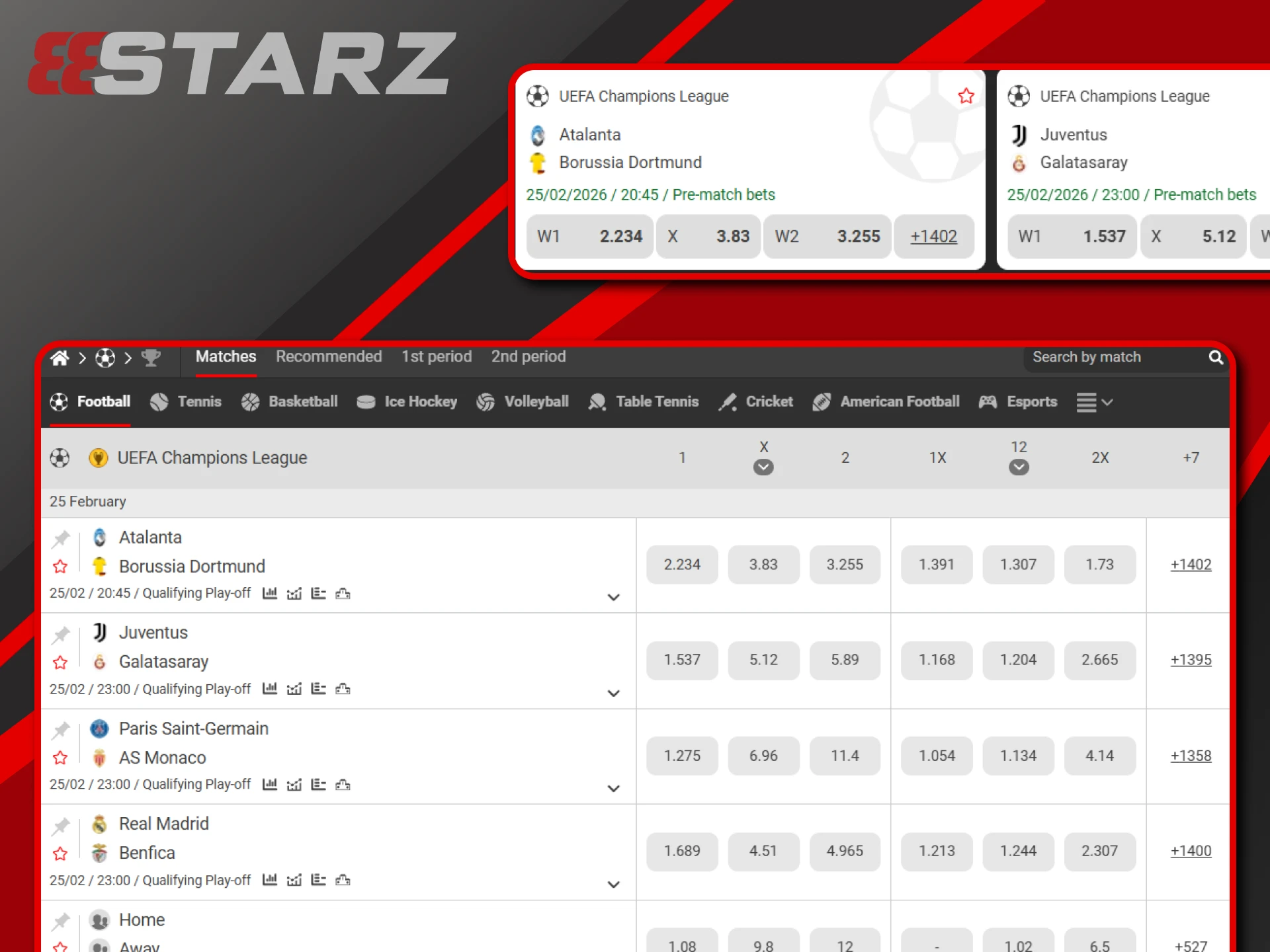1270x952 pixels.
Task: Click the +7 column header
Action: (x=1191, y=457)
